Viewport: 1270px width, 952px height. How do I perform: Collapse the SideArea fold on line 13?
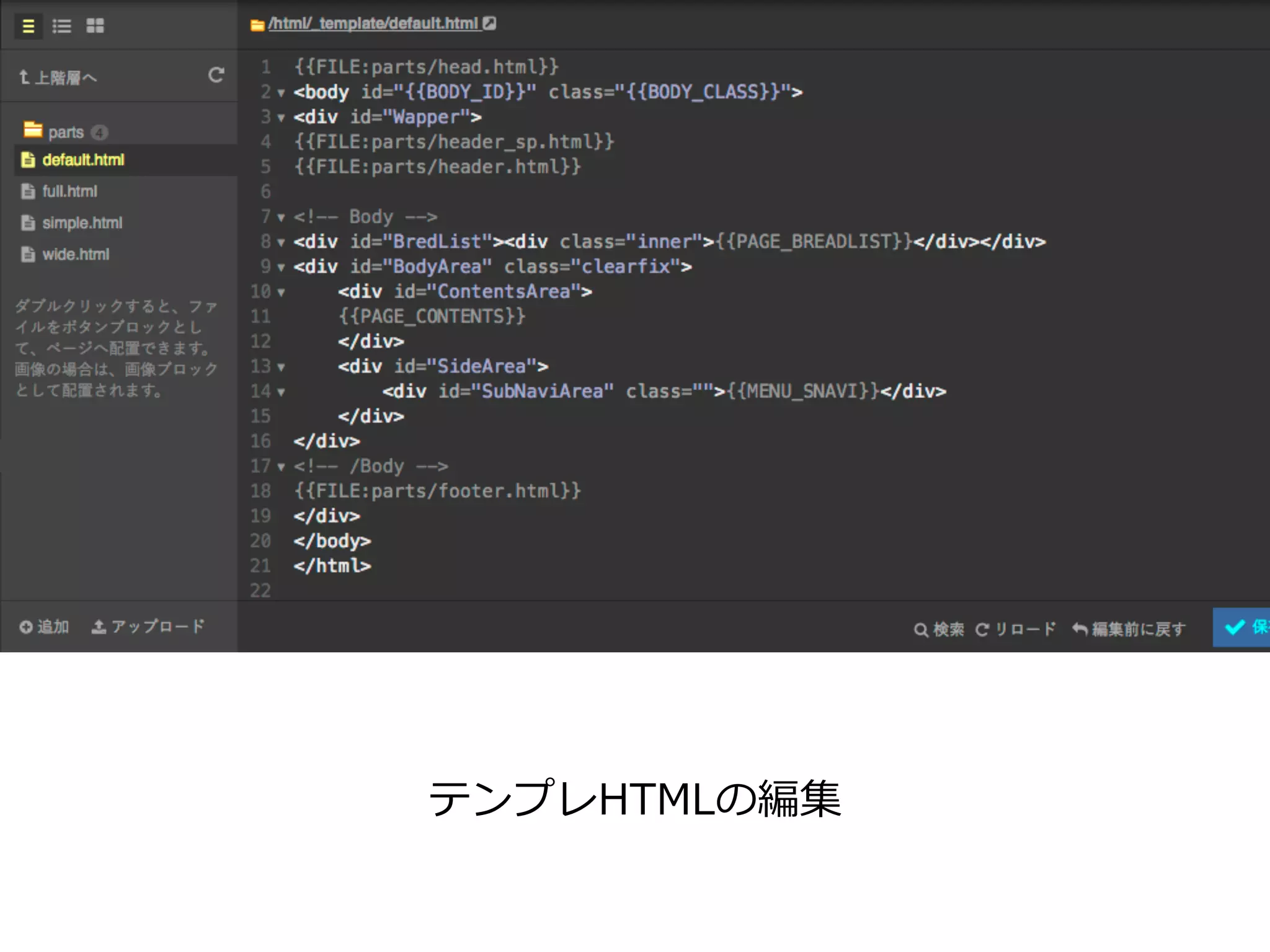click(x=281, y=368)
